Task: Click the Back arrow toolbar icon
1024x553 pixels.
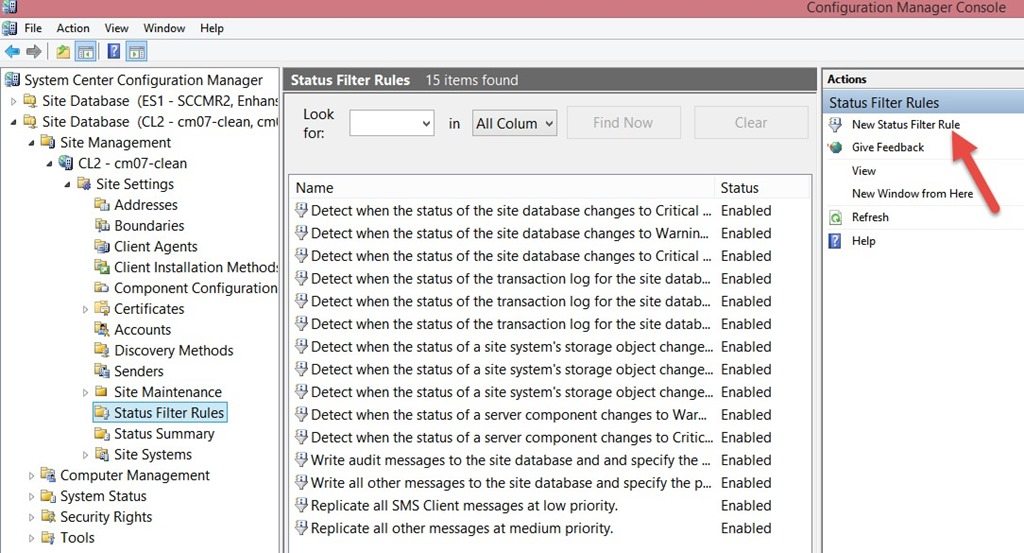Action: (12, 51)
